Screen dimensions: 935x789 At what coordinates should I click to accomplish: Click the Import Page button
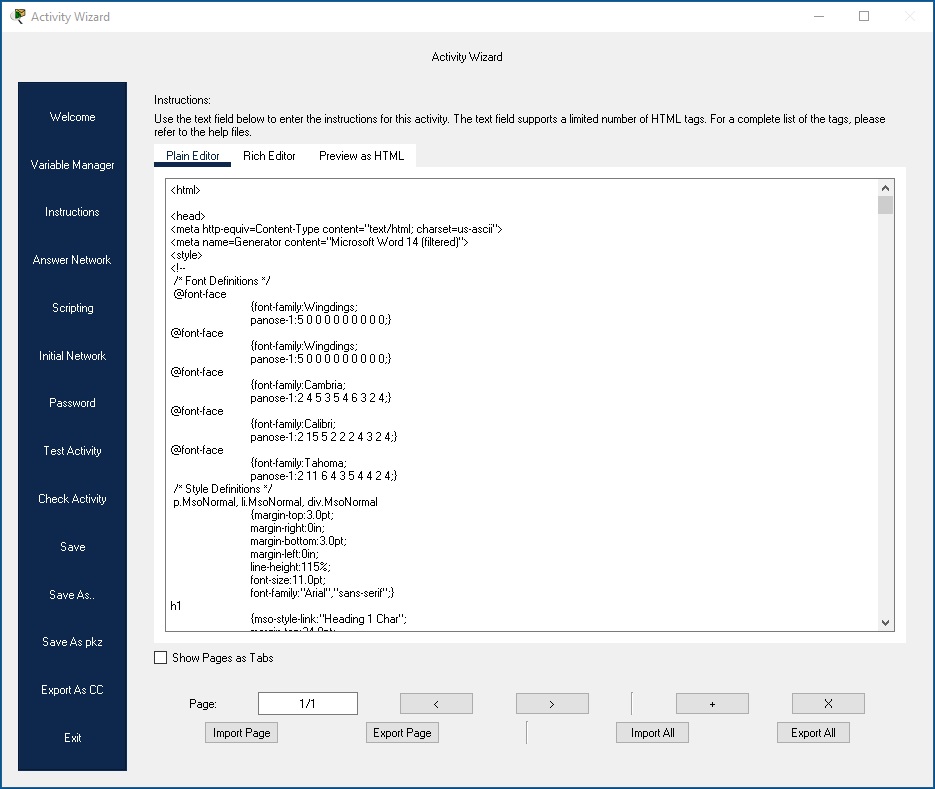242,733
